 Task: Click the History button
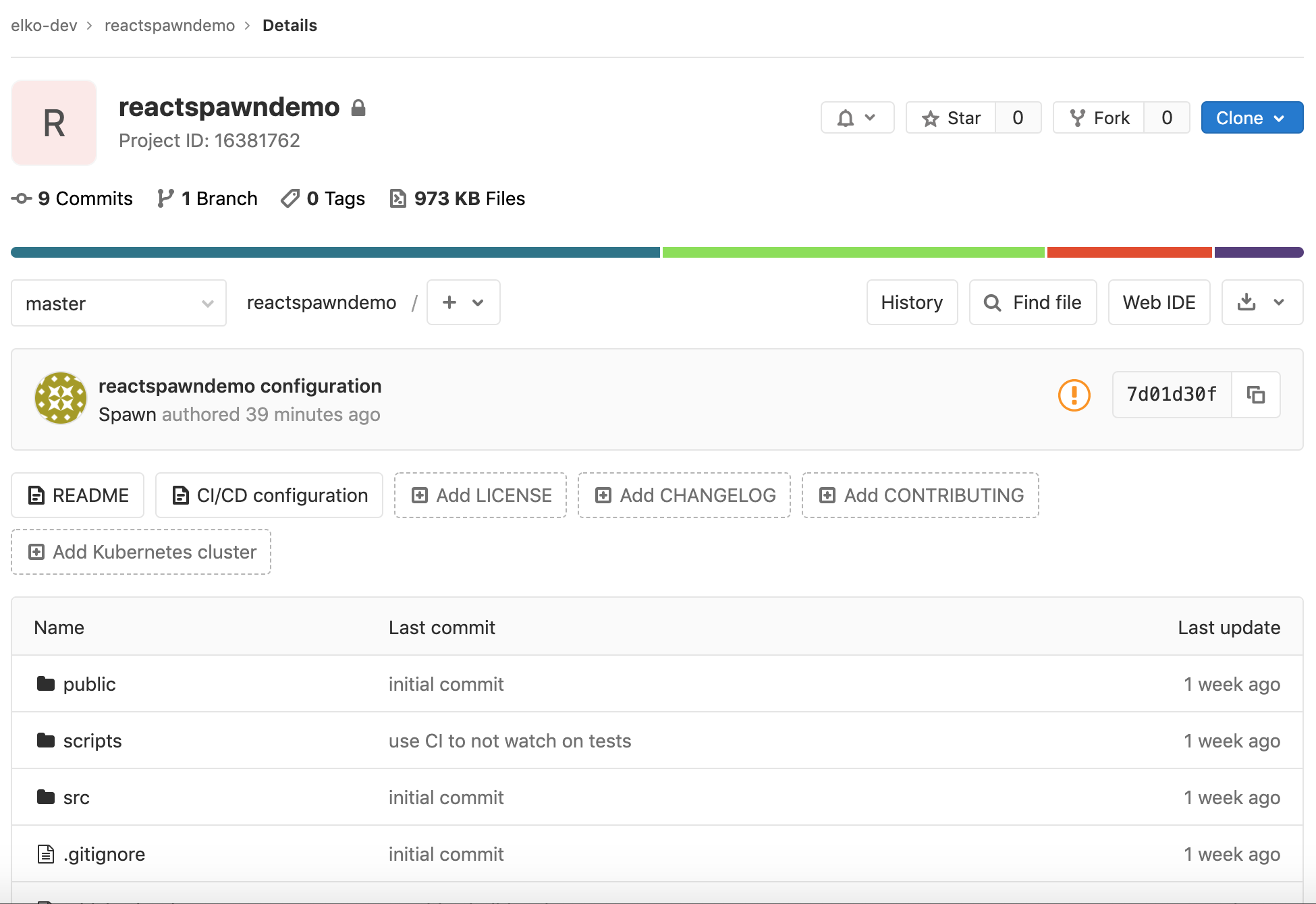911,302
